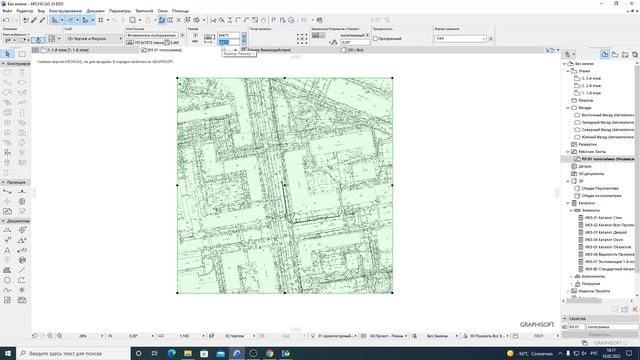Click the rotation angle input field
The image size is (640, 360).
pyautogui.click(x=354, y=42)
